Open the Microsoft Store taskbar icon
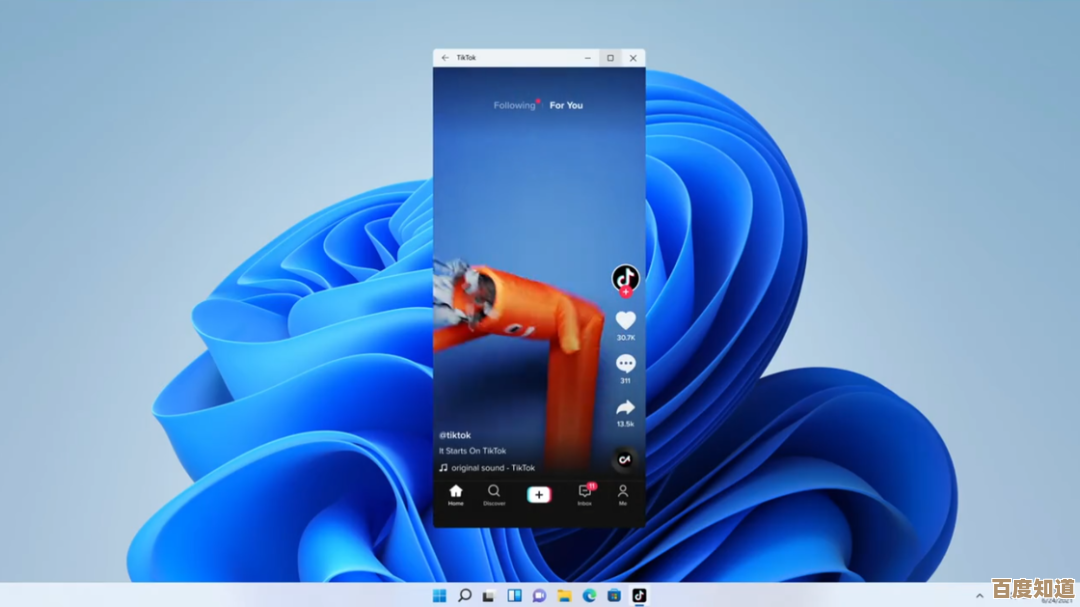1080x607 pixels. pos(612,594)
